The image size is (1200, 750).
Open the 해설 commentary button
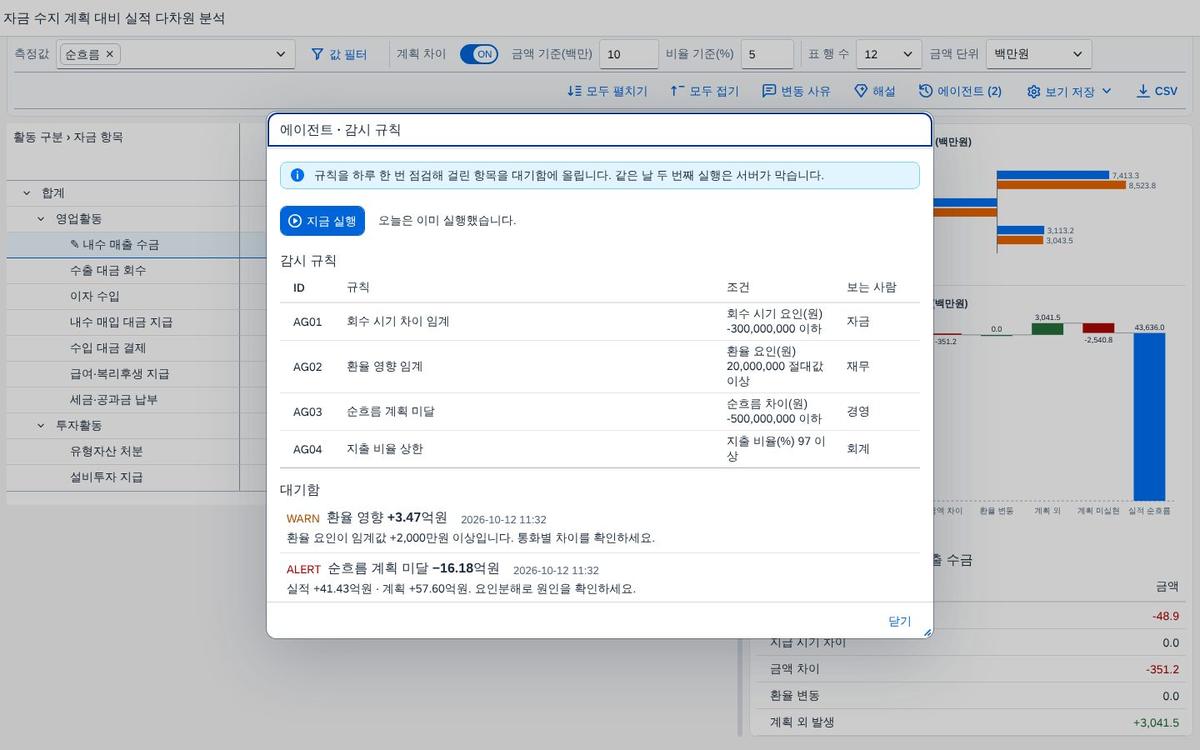click(x=874, y=91)
